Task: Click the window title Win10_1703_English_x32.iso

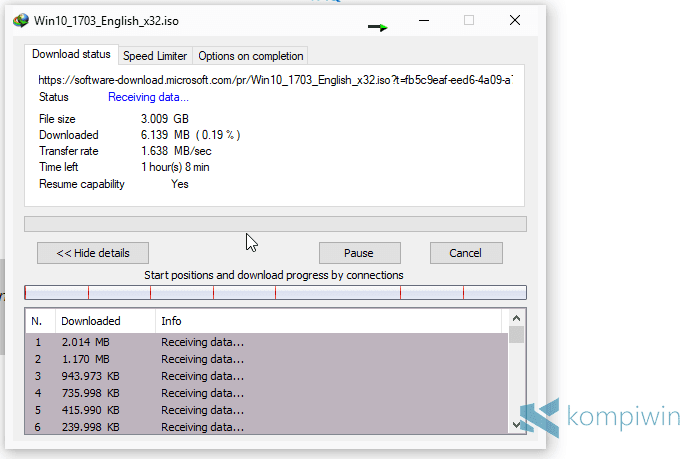Action: pyautogui.click(x=106, y=21)
